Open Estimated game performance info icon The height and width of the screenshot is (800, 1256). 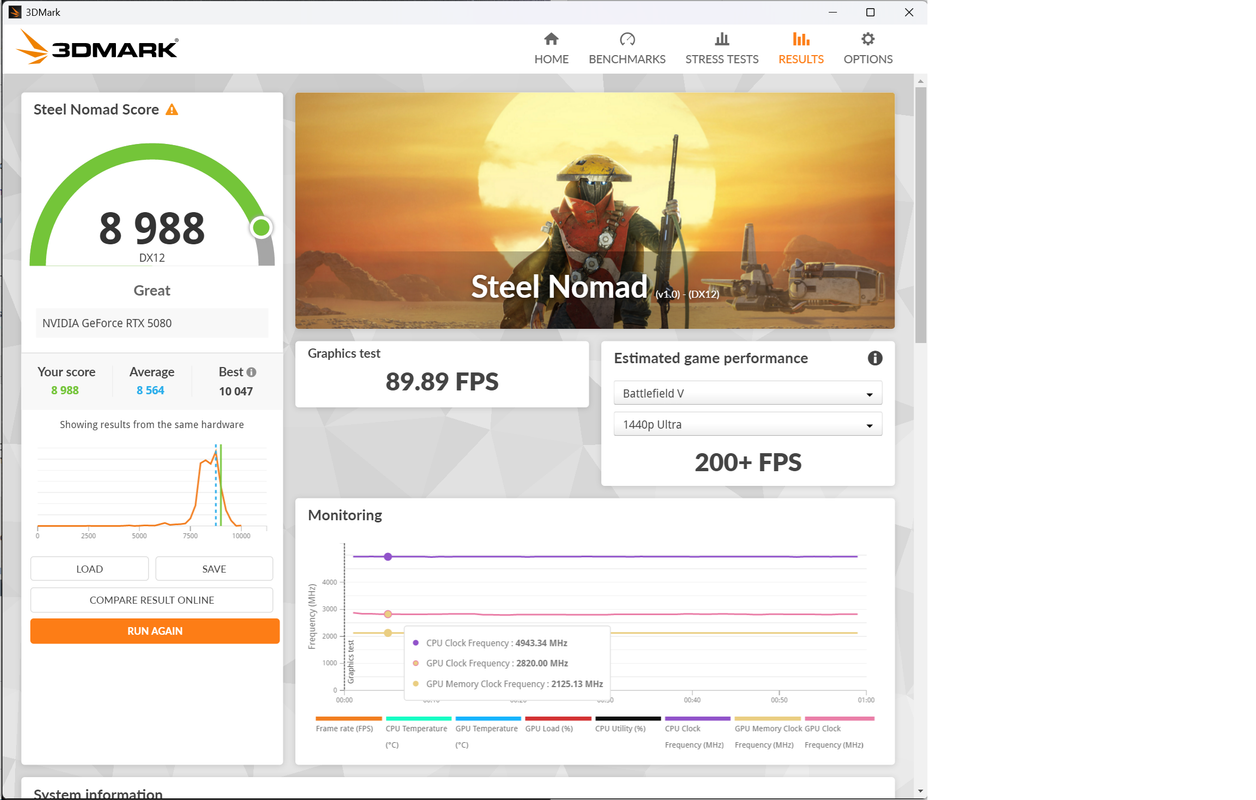(875, 358)
